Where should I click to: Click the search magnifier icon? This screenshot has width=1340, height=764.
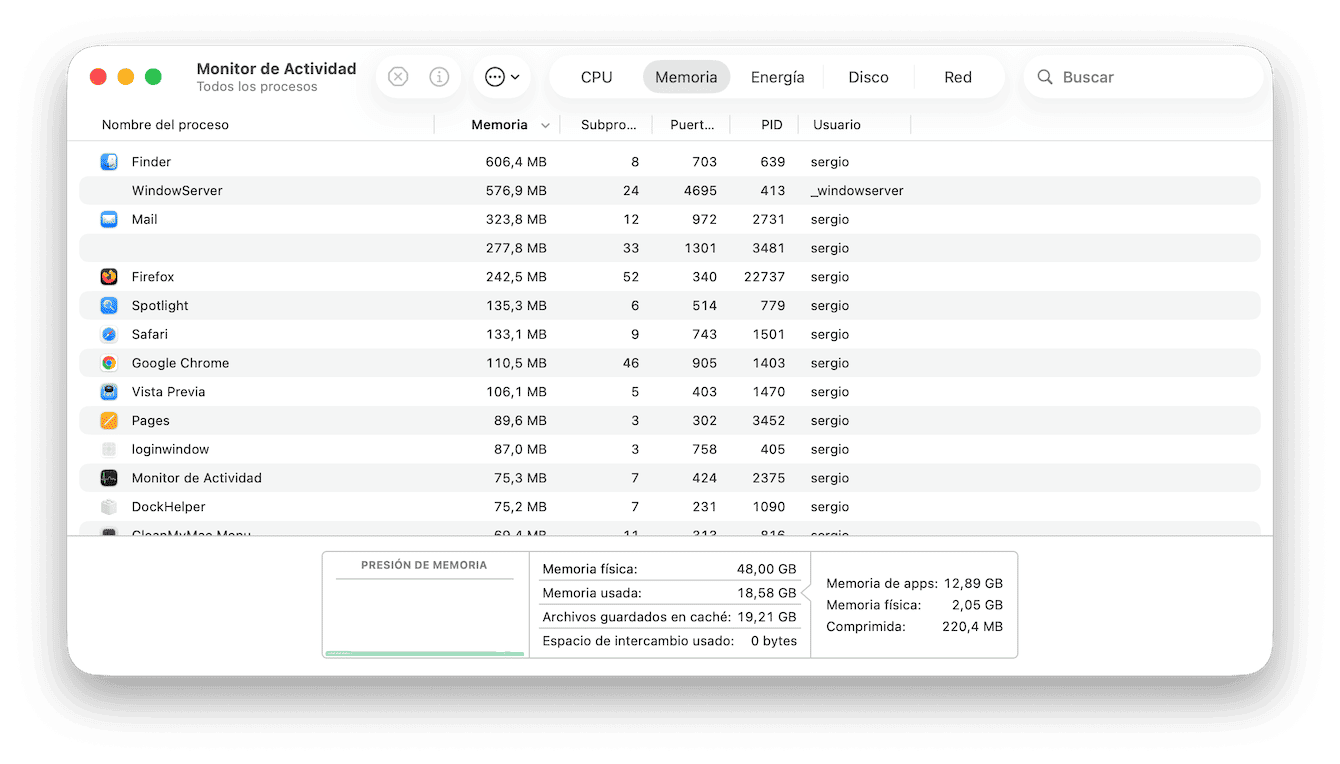click(x=1045, y=77)
